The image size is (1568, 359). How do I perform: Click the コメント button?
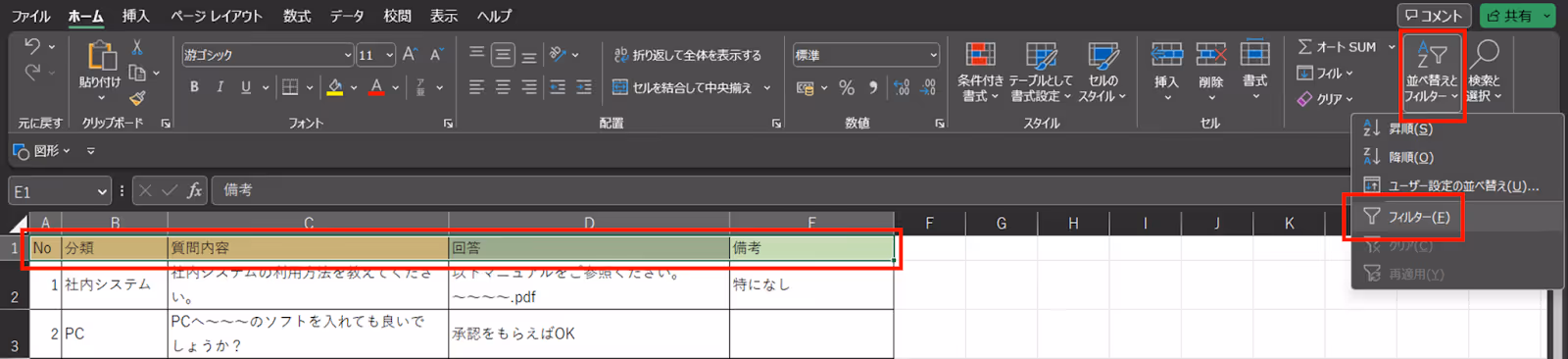pyautogui.click(x=1433, y=16)
